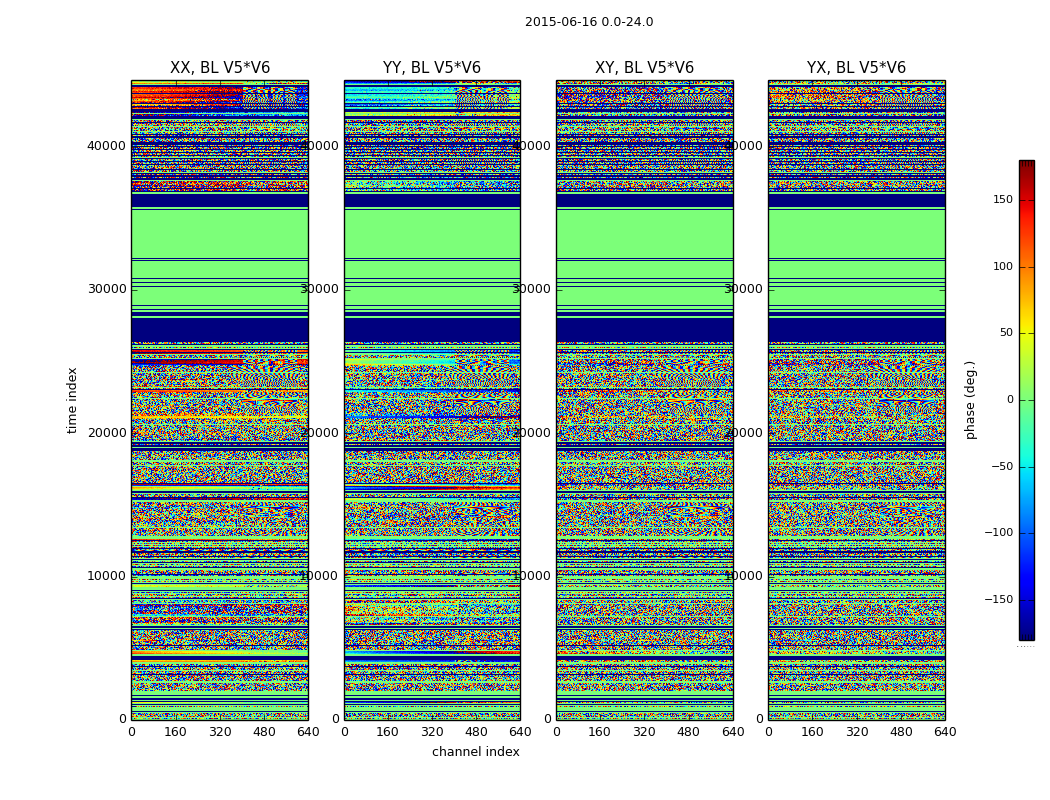Select the 'YY, BL V5*V6' subplot title
The width and height of the screenshot is (1050, 800).
pyautogui.click(x=432, y=68)
